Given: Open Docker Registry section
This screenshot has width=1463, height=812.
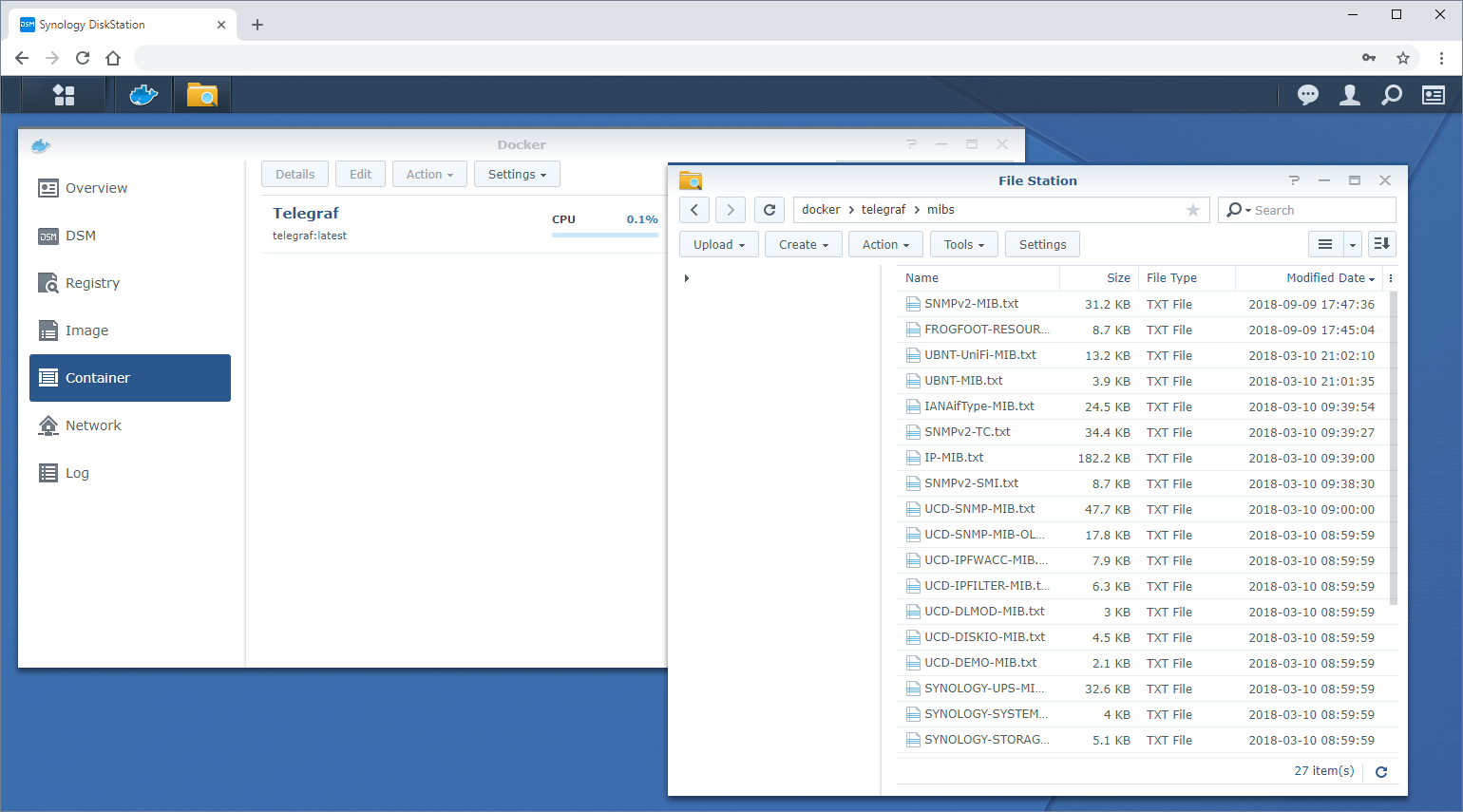Looking at the screenshot, I should pyautogui.click(x=130, y=283).
